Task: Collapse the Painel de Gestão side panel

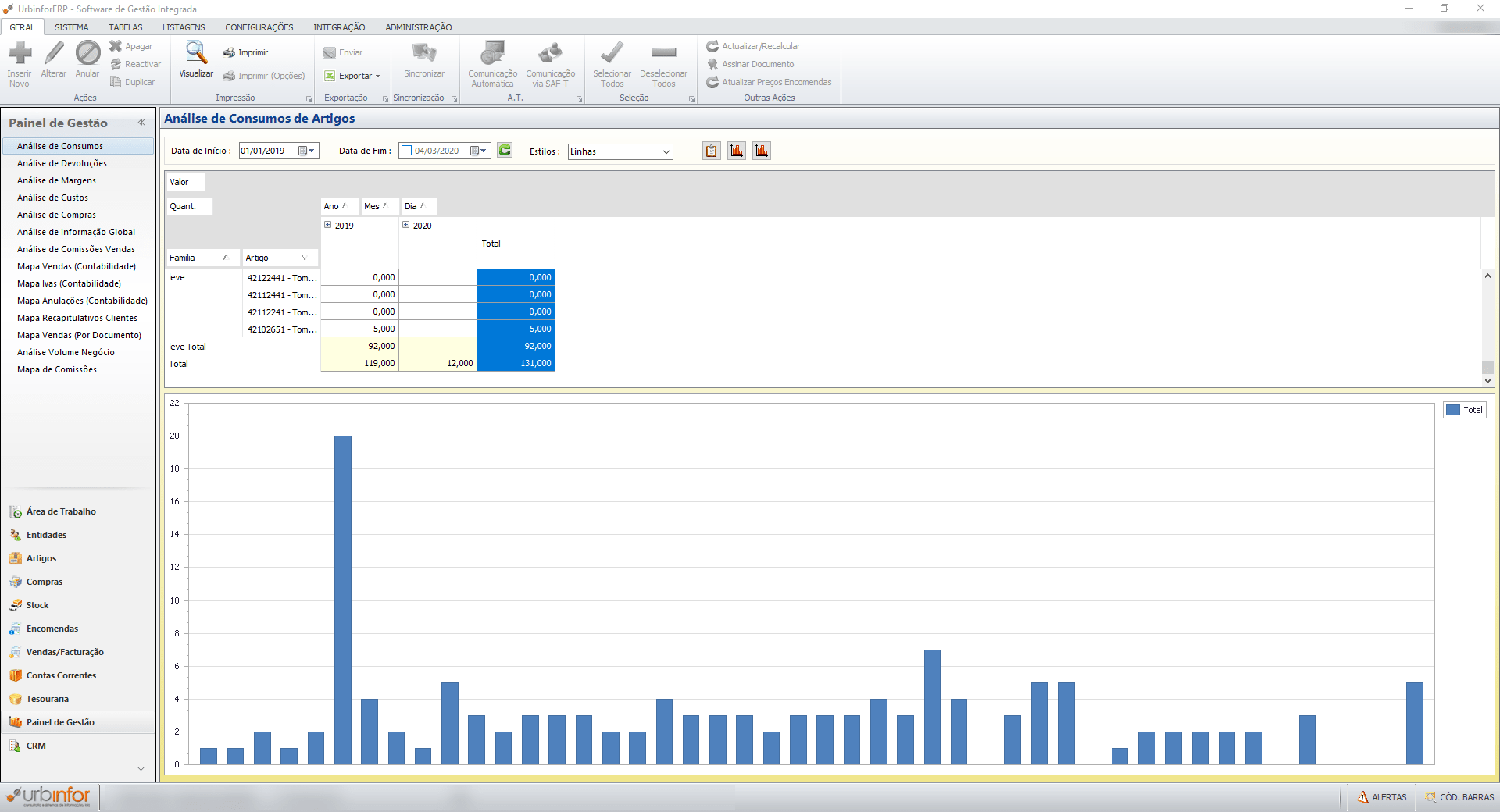Action: pos(142,123)
